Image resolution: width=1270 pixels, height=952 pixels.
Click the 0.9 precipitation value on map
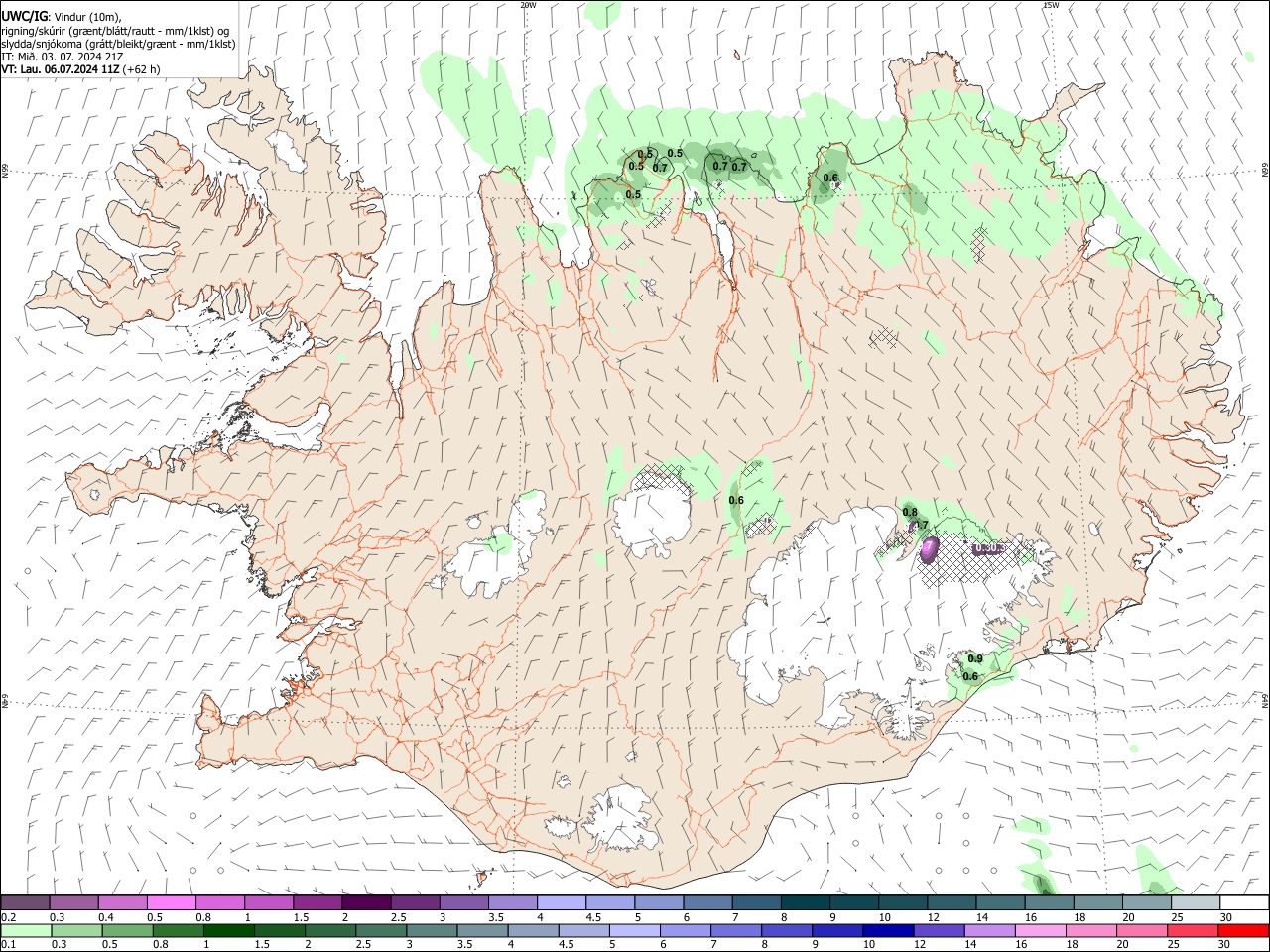pyautogui.click(x=974, y=658)
